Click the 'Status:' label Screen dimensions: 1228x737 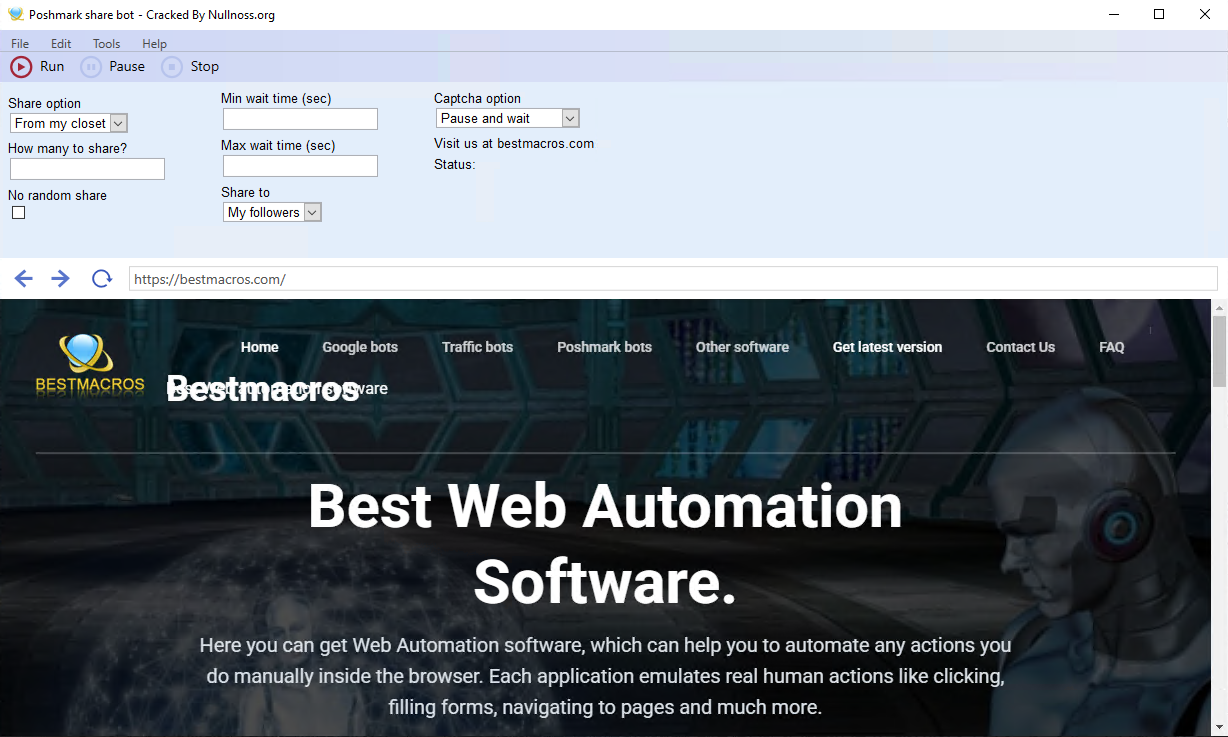click(x=455, y=164)
